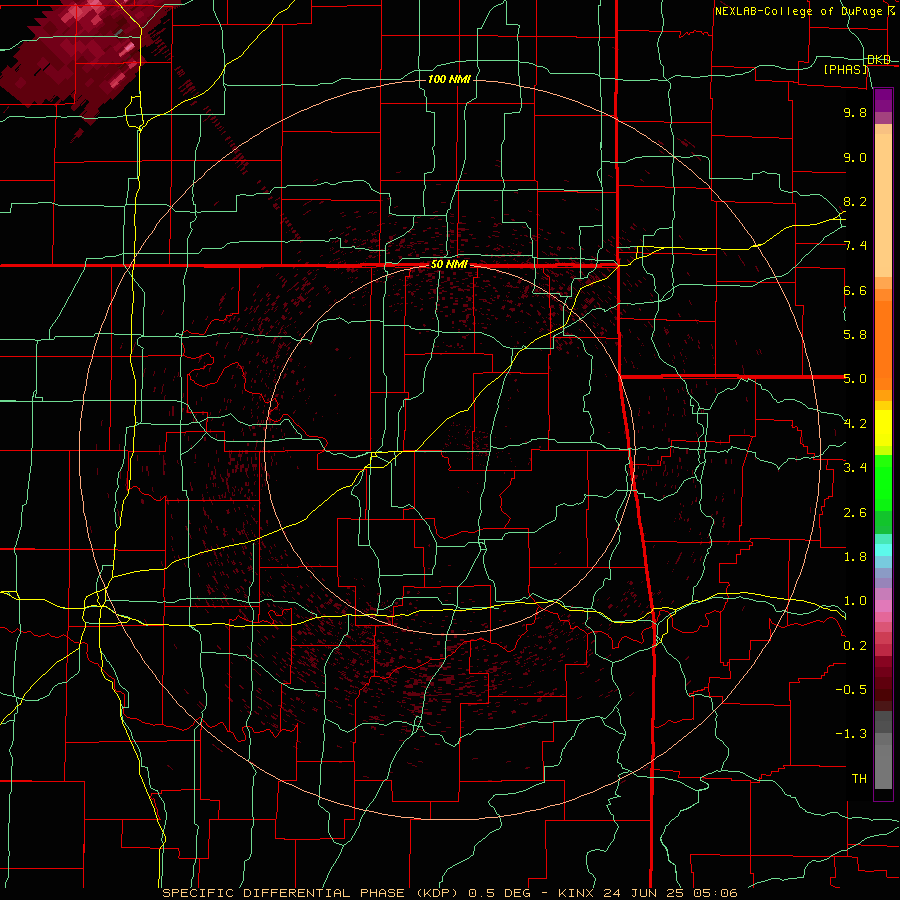
Task: Click the 5.8 value on color scale
Action: pyautogui.click(x=855, y=335)
